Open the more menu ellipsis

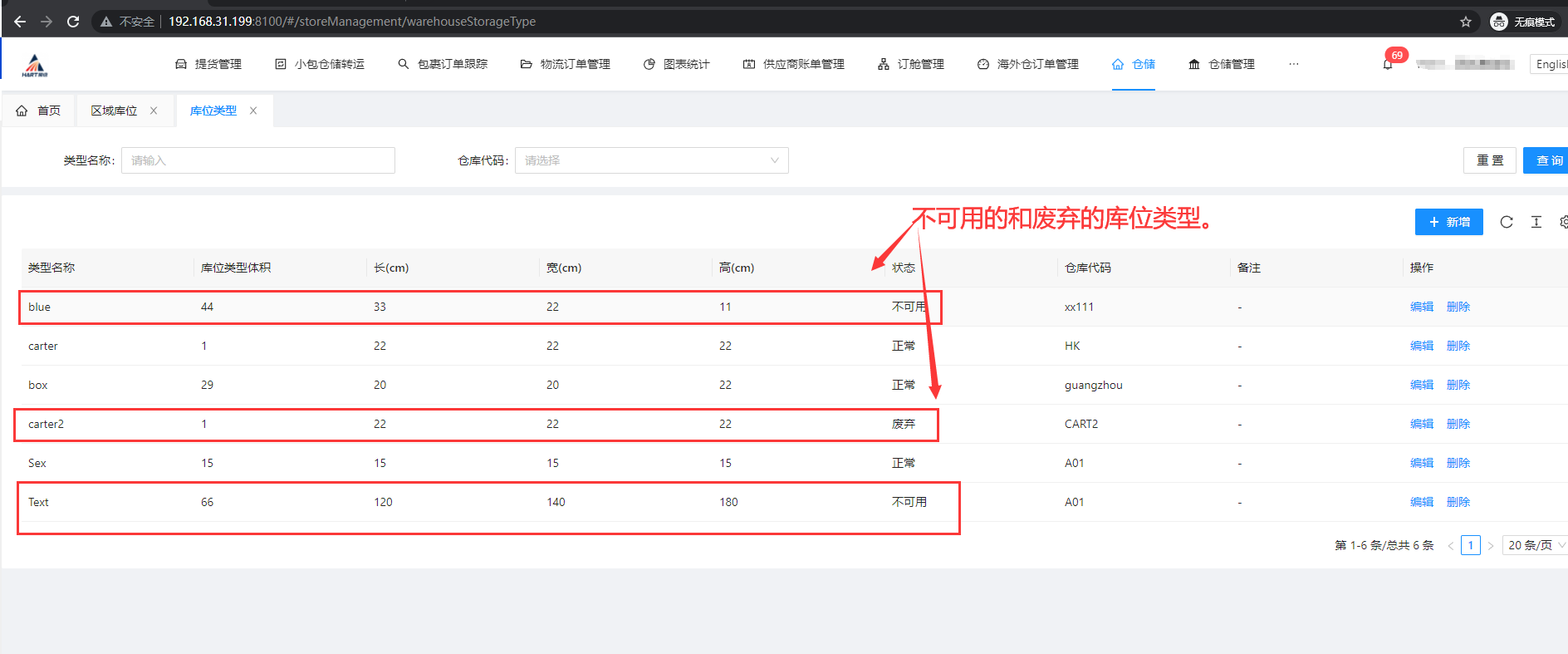click(x=1293, y=64)
